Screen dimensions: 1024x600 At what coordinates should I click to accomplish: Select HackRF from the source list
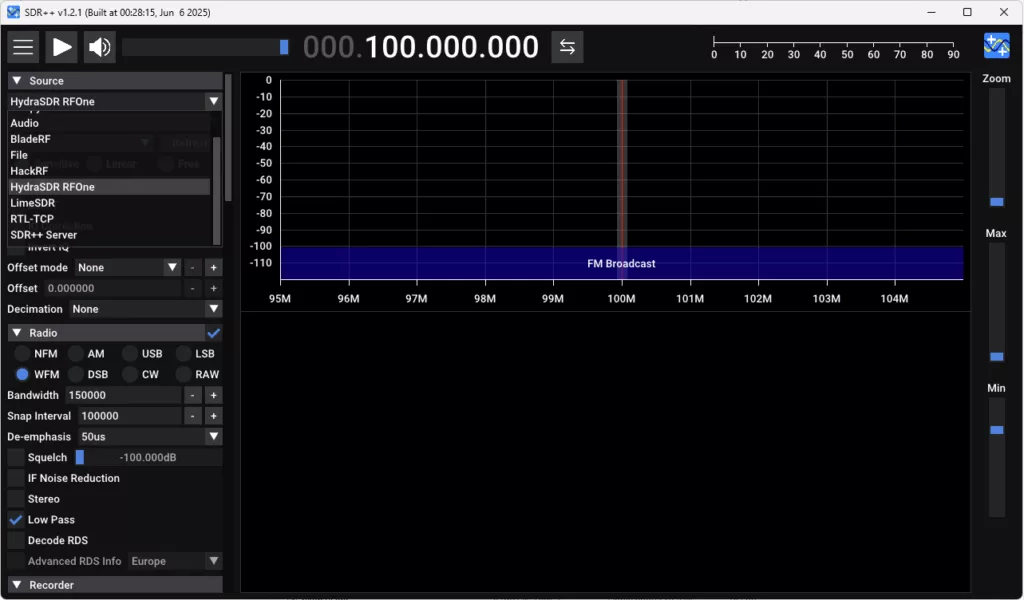tap(62, 170)
